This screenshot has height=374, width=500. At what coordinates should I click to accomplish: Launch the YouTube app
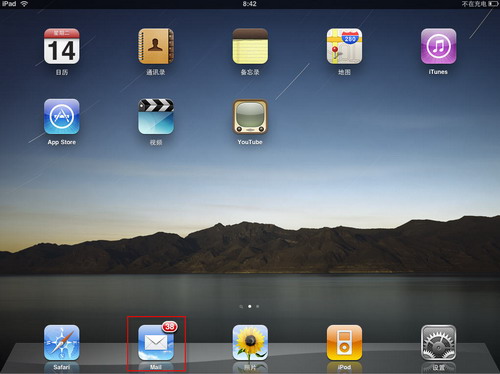pos(250,116)
